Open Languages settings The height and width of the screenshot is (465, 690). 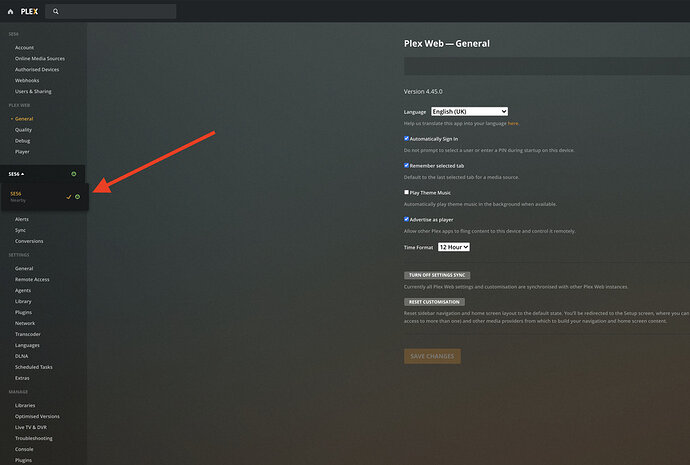coord(27,345)
